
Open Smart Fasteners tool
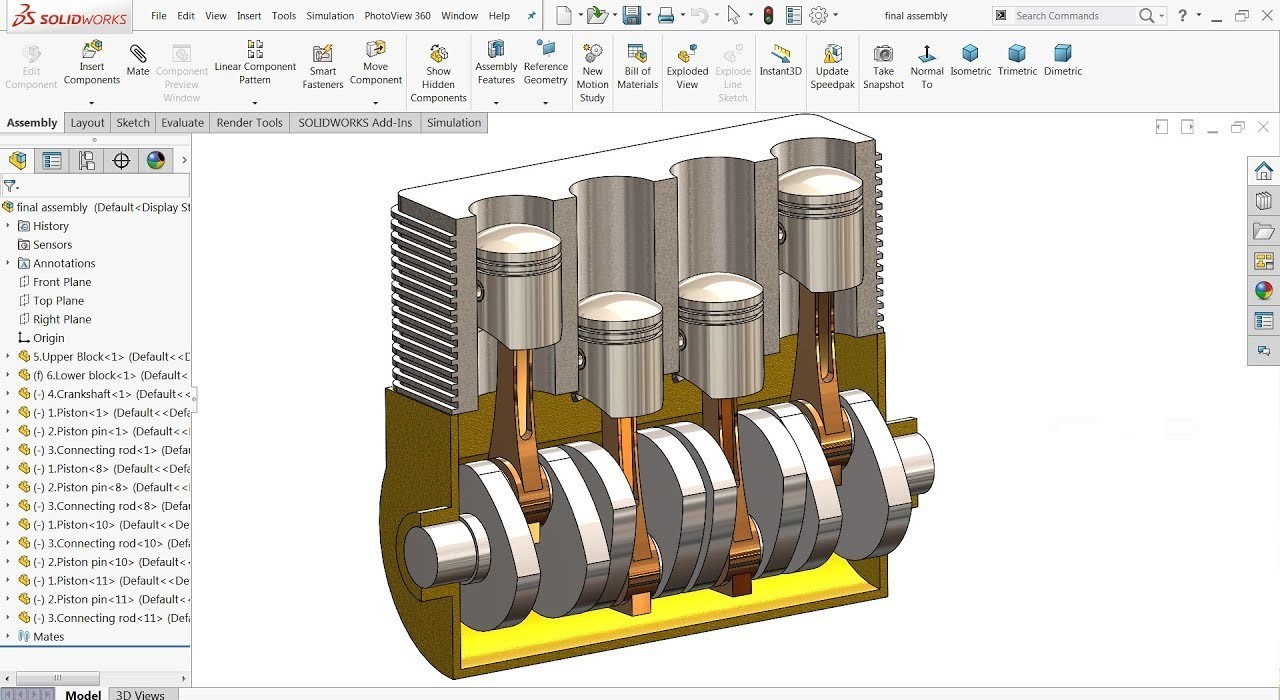coord(322,66)
